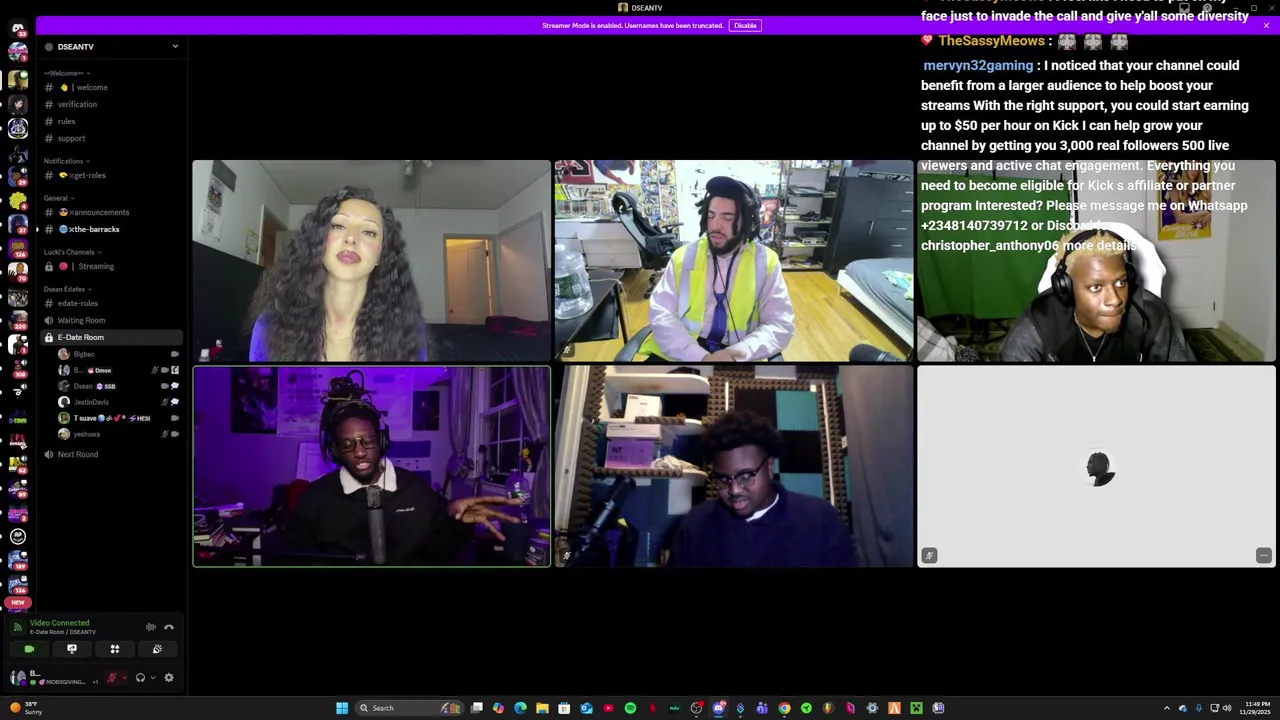Toggle microphone mute in user panel
Image resolution: width=1280 pixels, height=720 pixels.
(112, 678)
